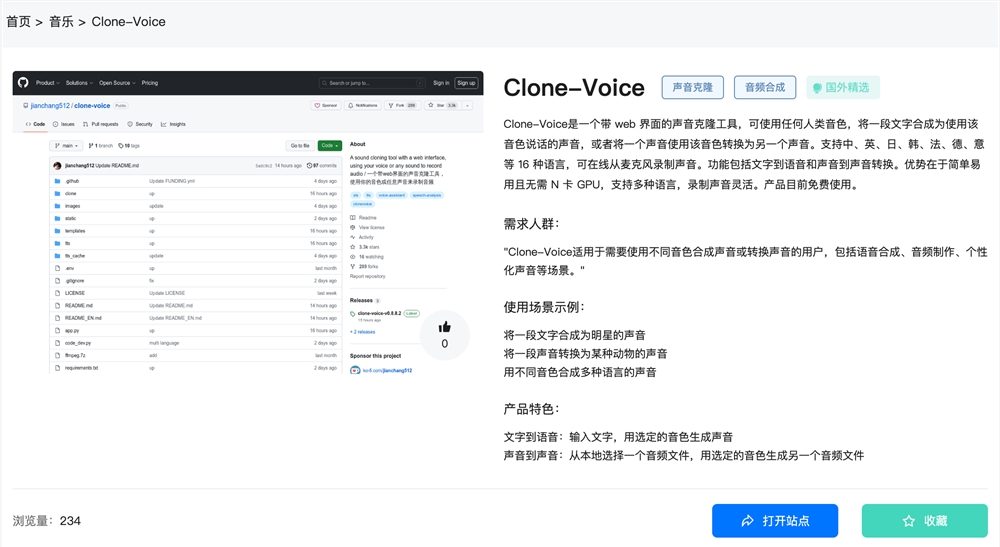Open the clone-voice repository link
This screenshot has width=1000, height=547.
(x=92, y=106)
